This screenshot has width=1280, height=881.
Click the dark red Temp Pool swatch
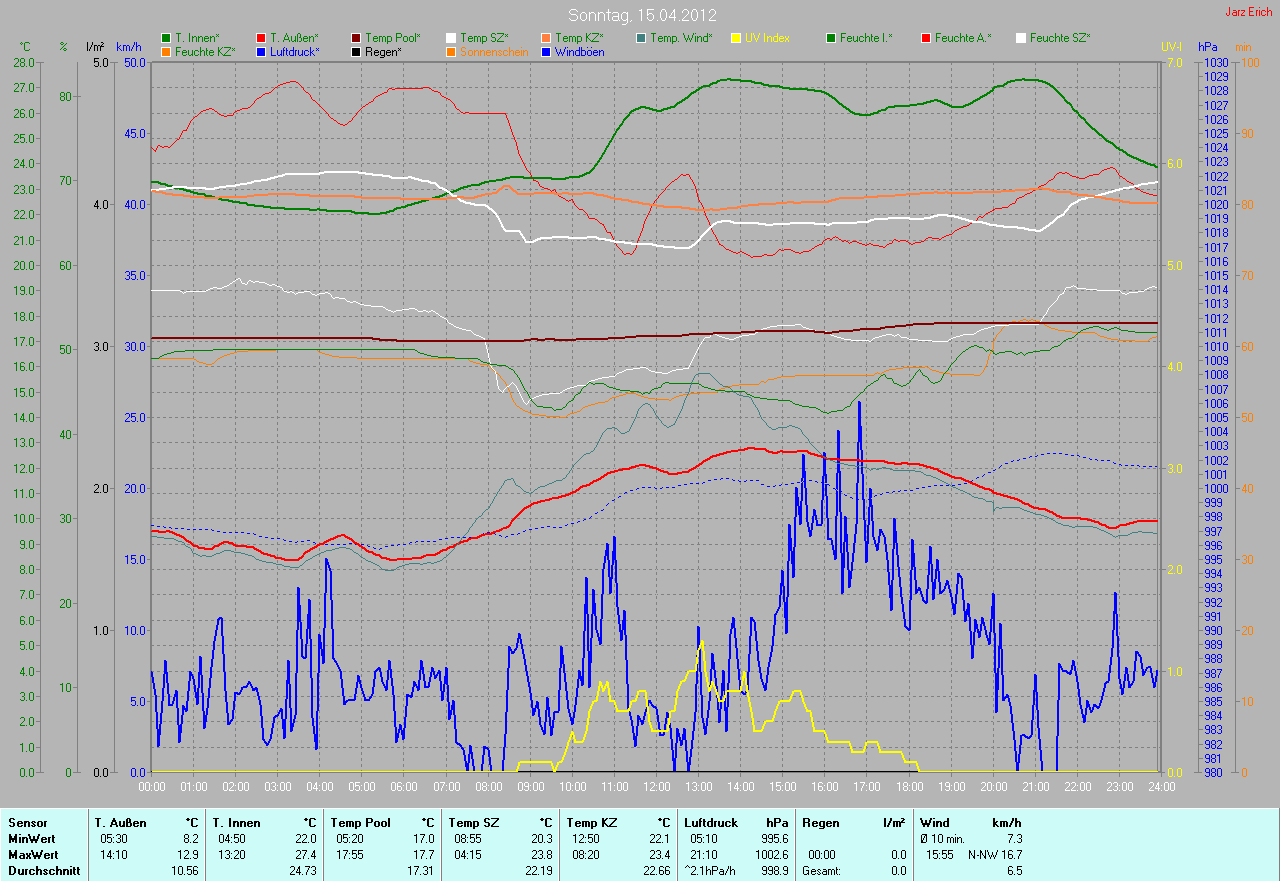(356, 38)
